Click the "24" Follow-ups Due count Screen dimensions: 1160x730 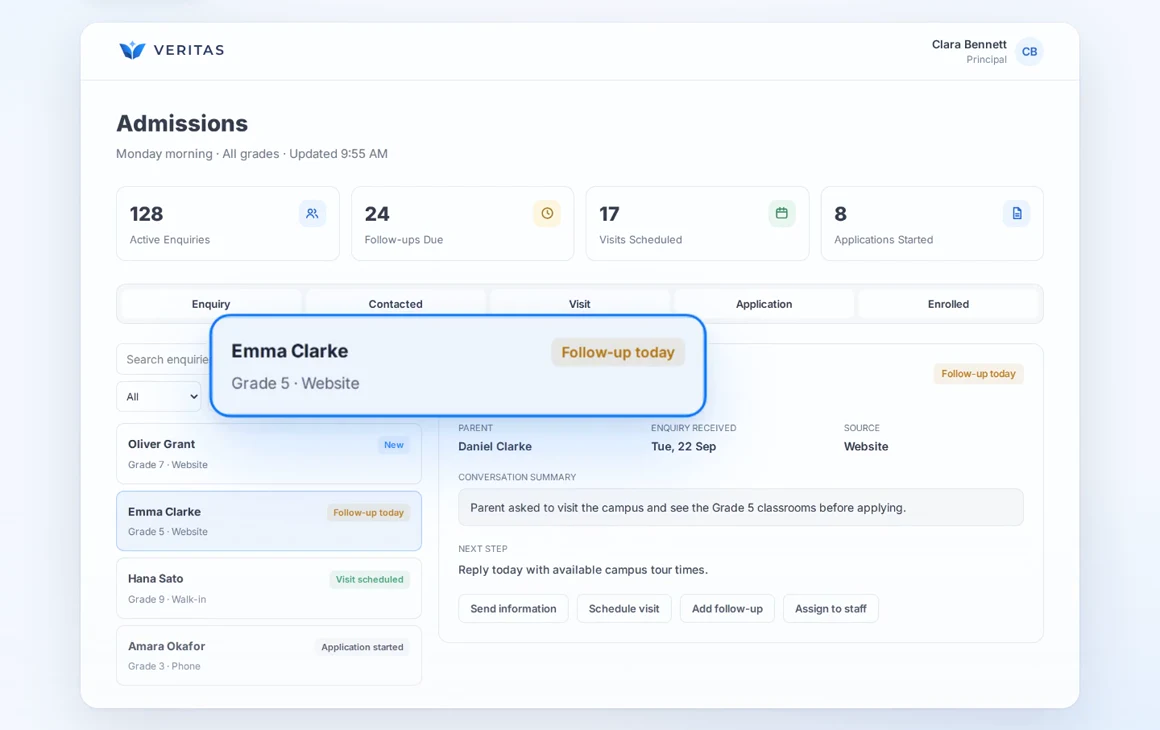tap(377, 214)
